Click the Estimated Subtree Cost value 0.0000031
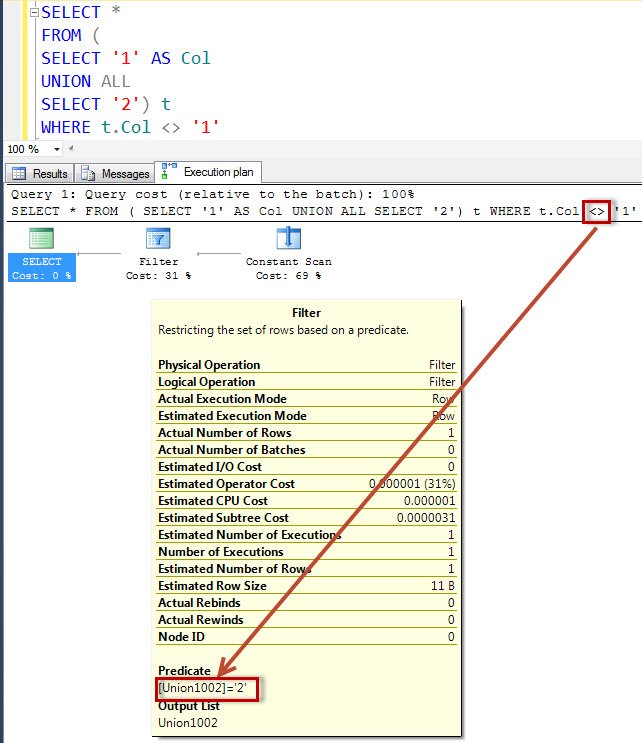 tap(426, 518)
